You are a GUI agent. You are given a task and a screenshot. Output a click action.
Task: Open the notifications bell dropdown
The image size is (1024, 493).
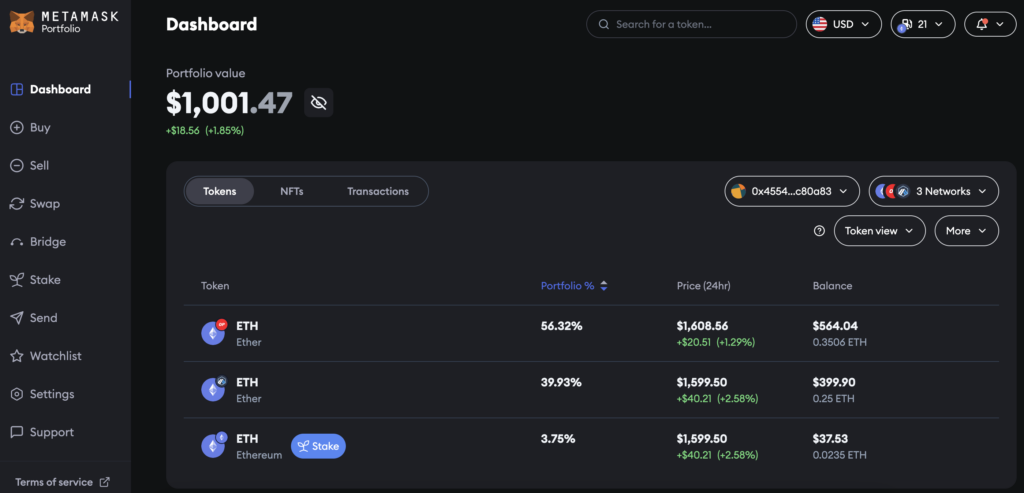point(989,24)
